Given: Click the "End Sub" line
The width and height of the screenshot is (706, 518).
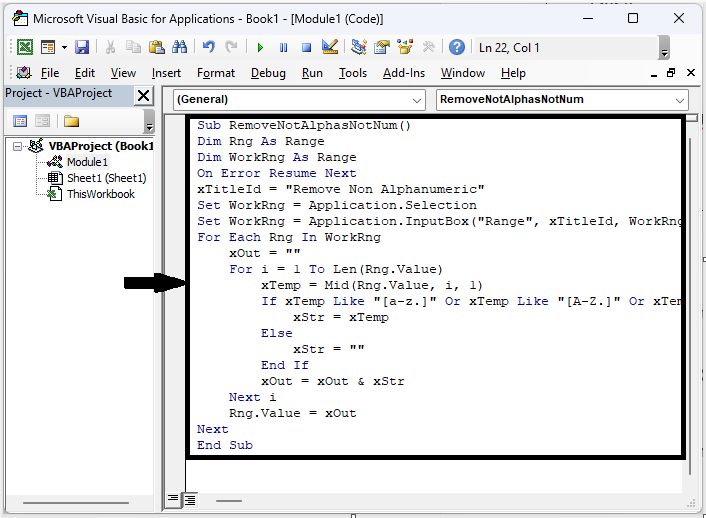Looking at the screenshot, I should pyautogui.click(x=225, y=445).
